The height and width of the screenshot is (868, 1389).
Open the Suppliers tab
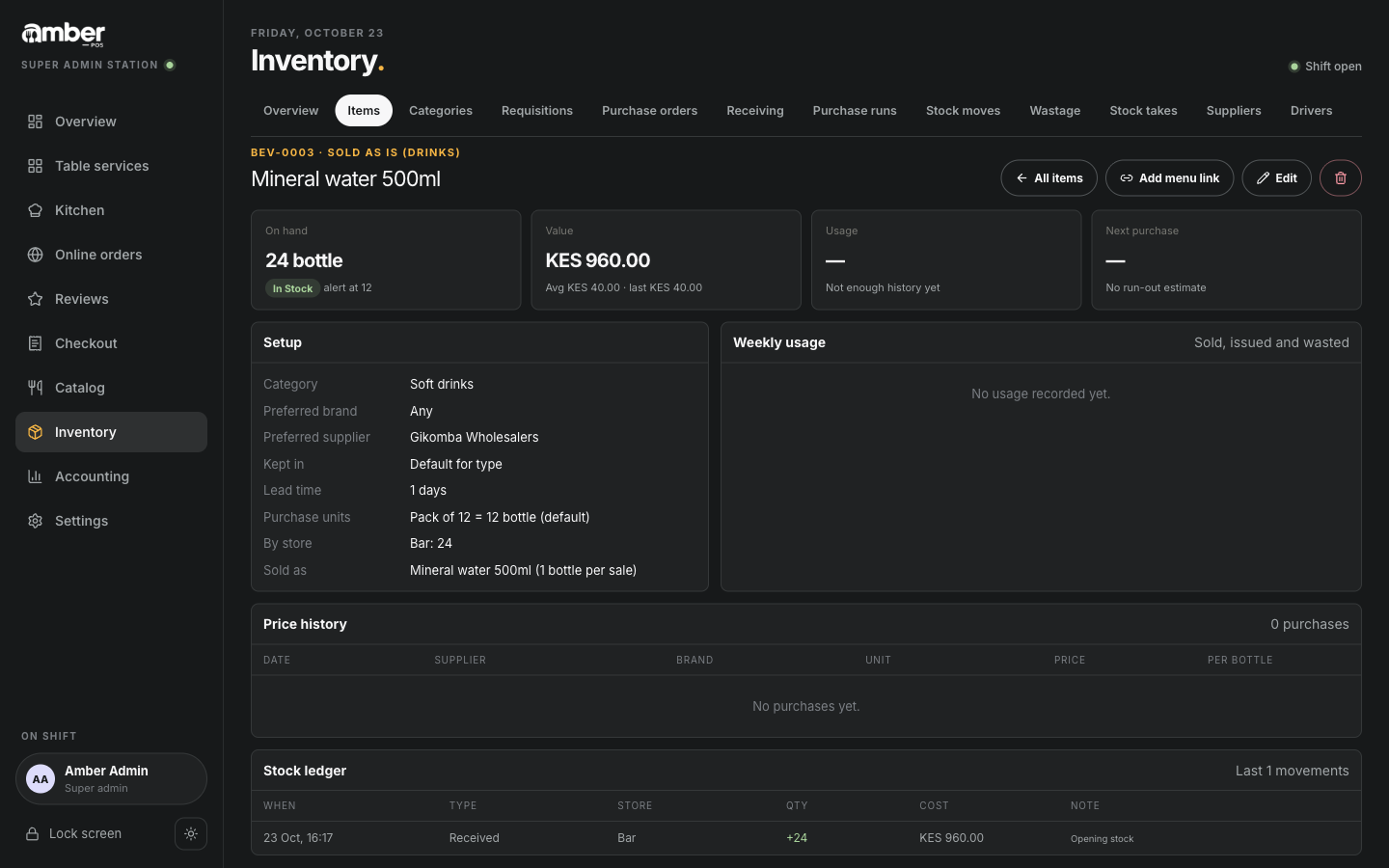point(1234,111)
